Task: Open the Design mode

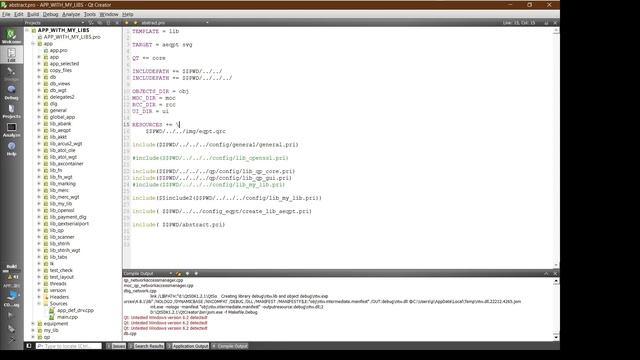Action: pyautogui.click(x=11, y=73)
